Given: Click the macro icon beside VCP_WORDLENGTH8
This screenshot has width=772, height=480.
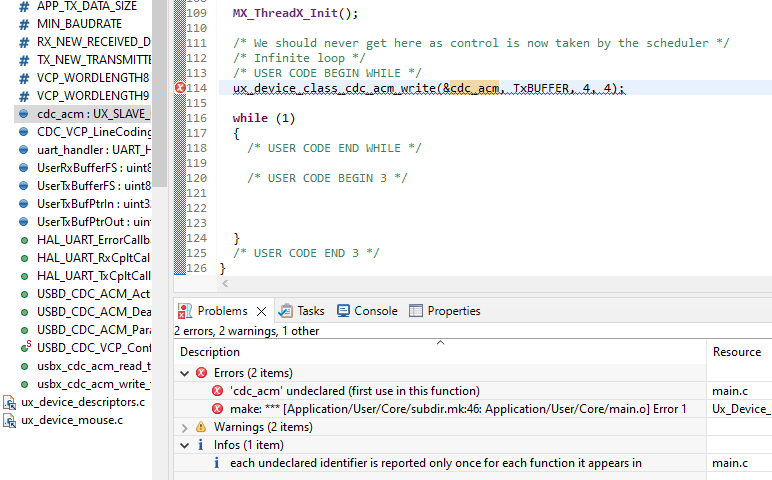Looking at the screenshot, I should click(24, 78).
